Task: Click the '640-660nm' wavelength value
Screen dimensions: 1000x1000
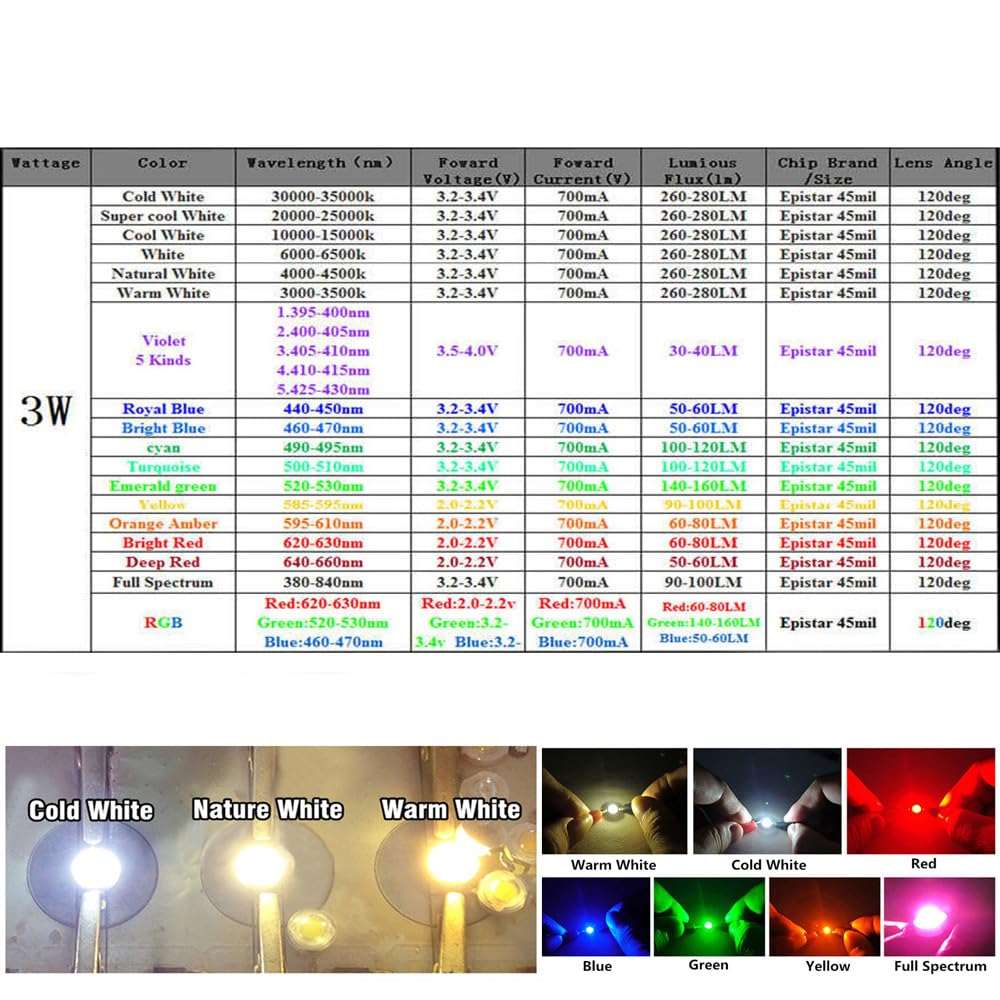Action: [323, 562]
